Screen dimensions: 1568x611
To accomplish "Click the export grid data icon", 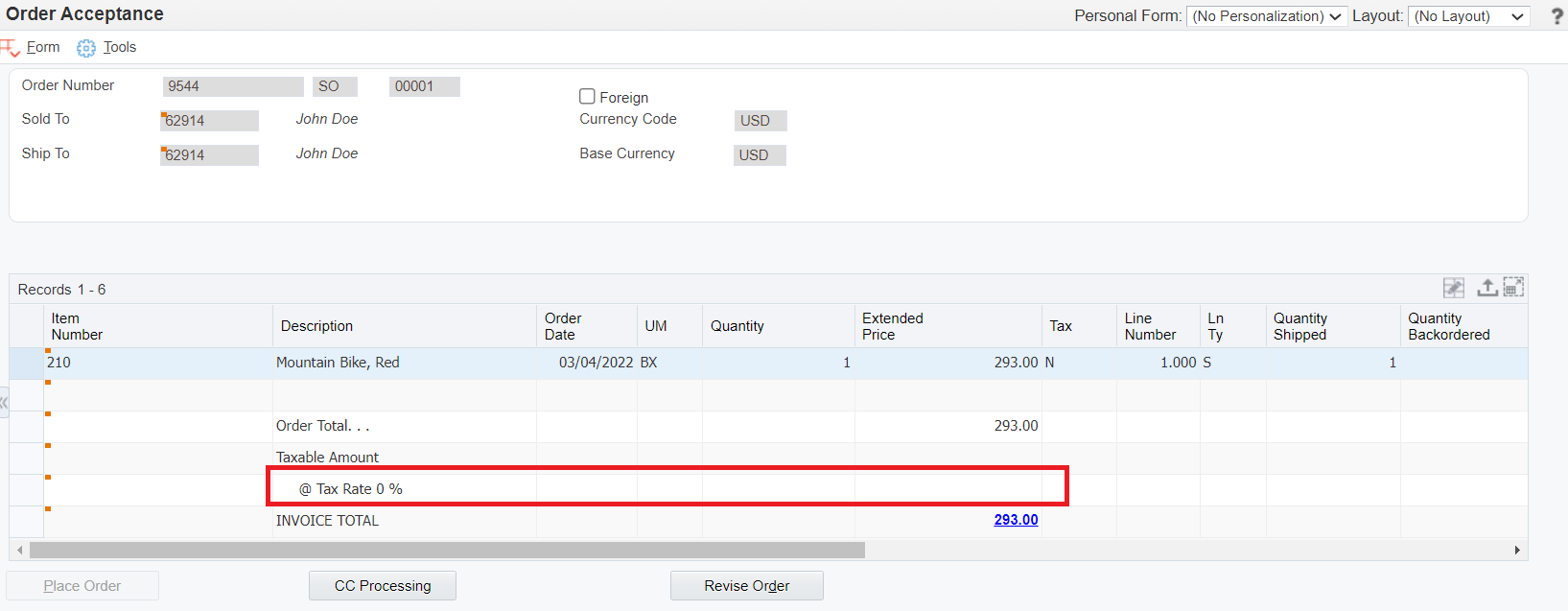I will (1486, 288).
